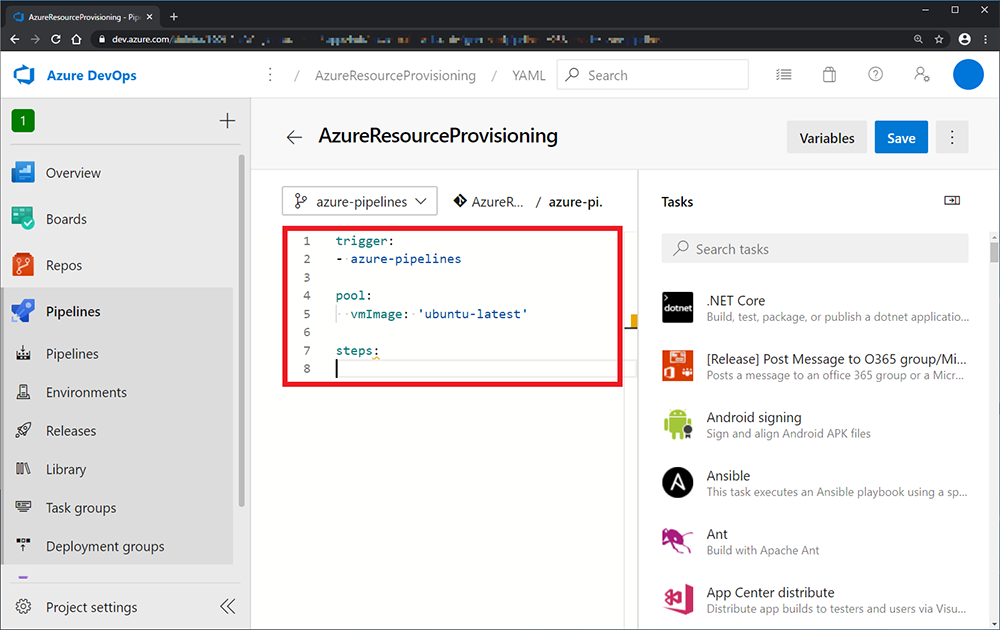Open the Help question mark icon
1000x630 pixels.
pos(876,75)
